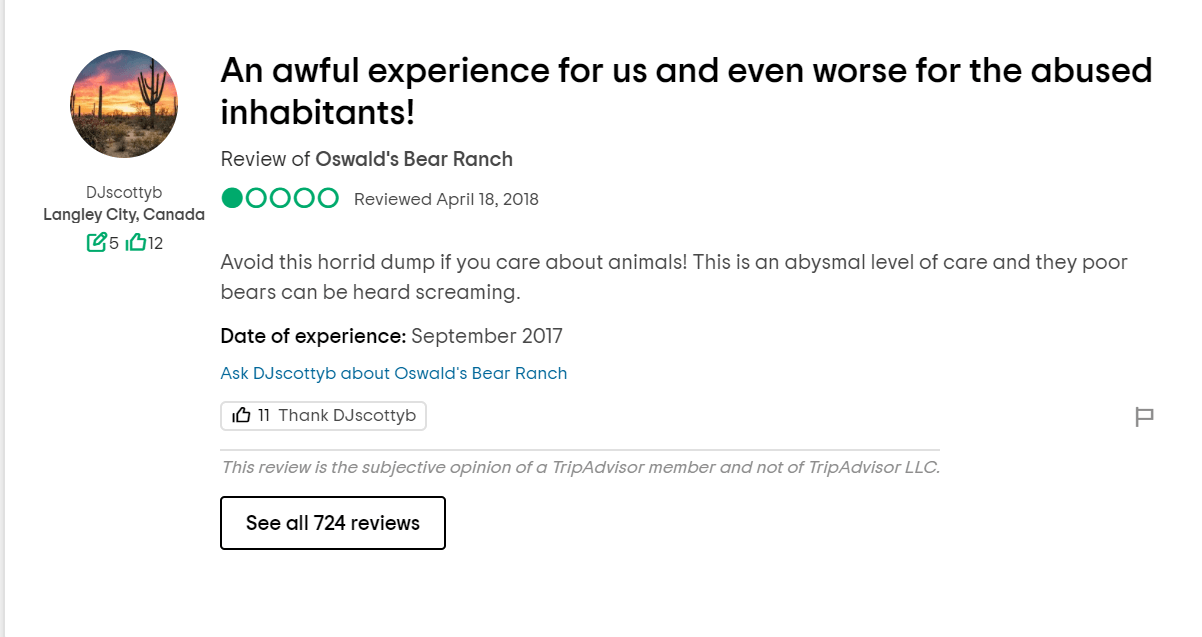Screen dimensions: 1202x637
Task: Click the third rating bubble in the row
Action: tap(280, 198)
